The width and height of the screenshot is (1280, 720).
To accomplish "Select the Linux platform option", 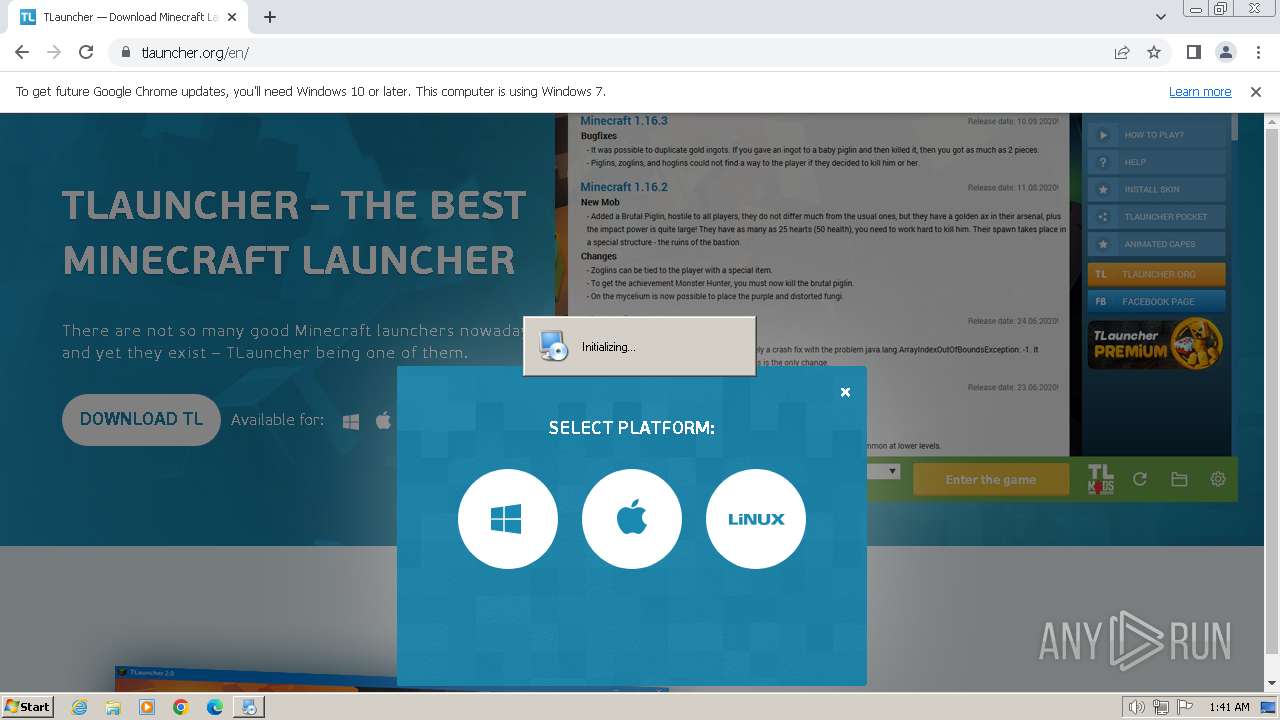I will point(756,519).
